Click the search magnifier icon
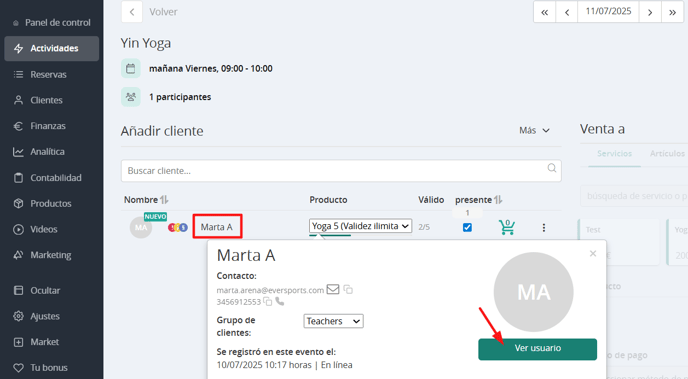 pyautogui.click(x=552, y=168)
